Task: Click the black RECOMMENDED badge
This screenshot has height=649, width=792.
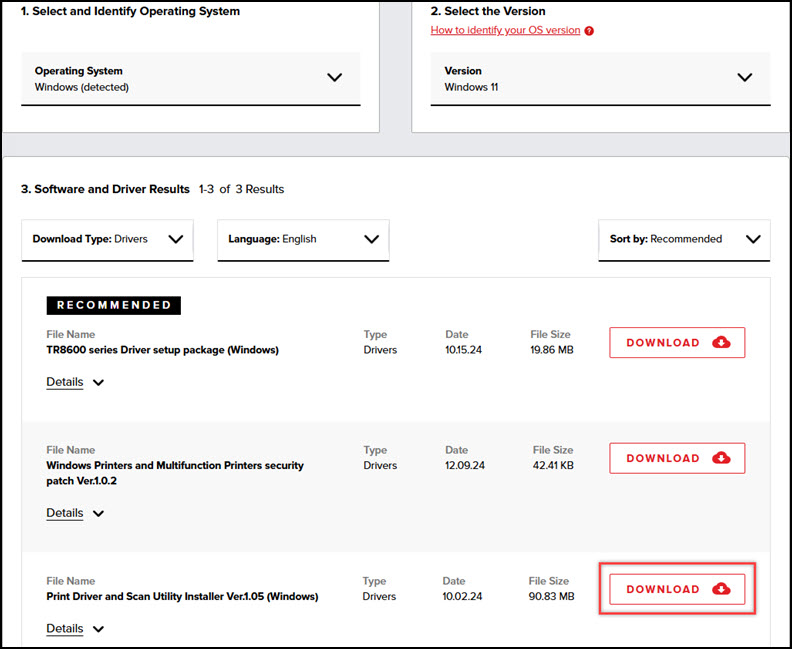Action: click(114, 305)
